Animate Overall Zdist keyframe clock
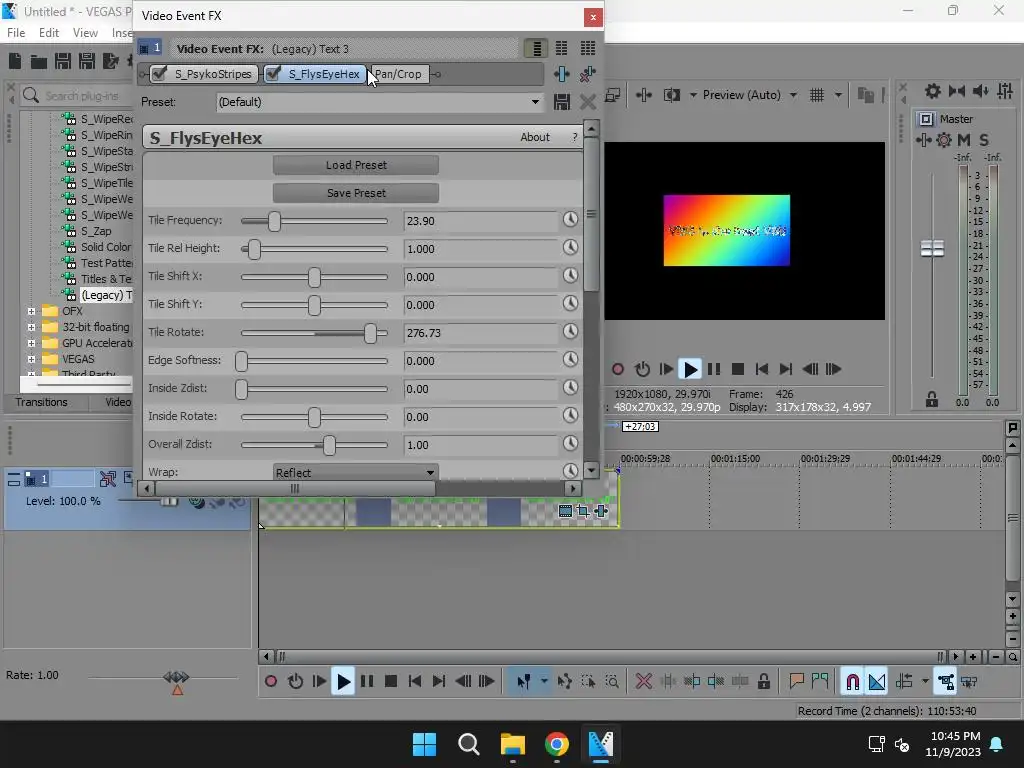 (571, 443)
